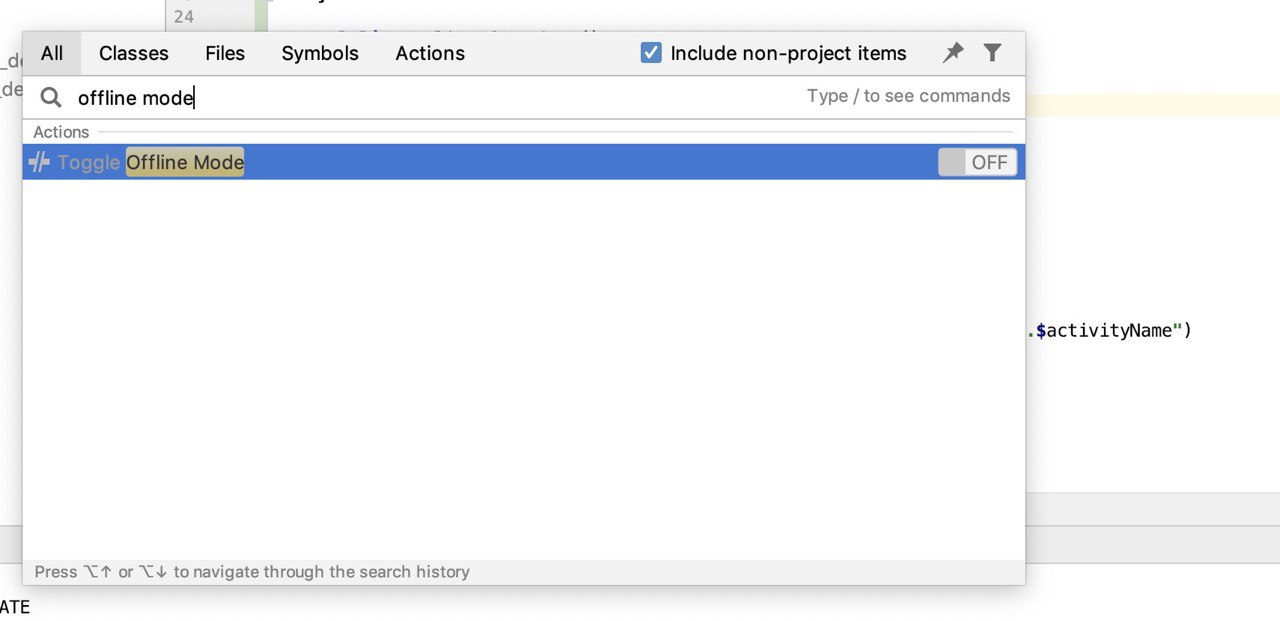Go to the Actions tab

430,53
